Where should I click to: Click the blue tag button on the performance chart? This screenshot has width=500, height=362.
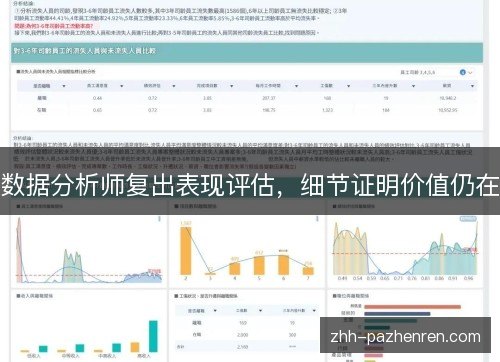tap(468, 219)
